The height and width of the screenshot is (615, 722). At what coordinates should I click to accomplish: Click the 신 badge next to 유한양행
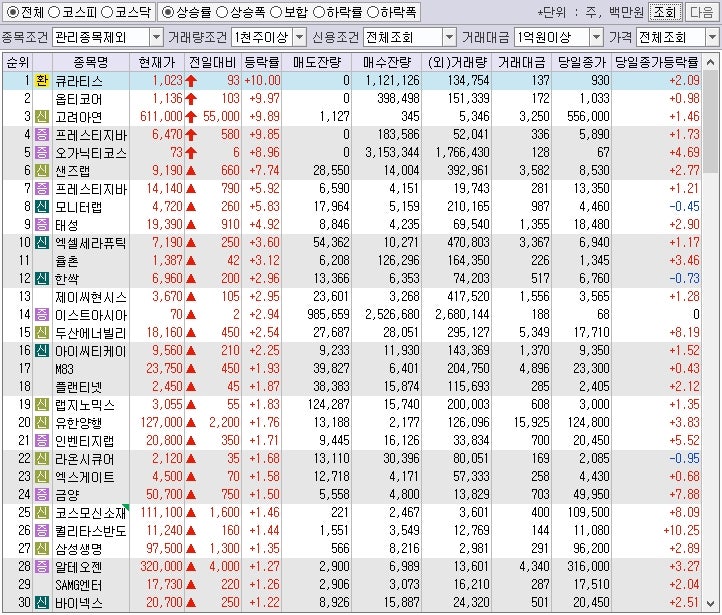(42, 422)
